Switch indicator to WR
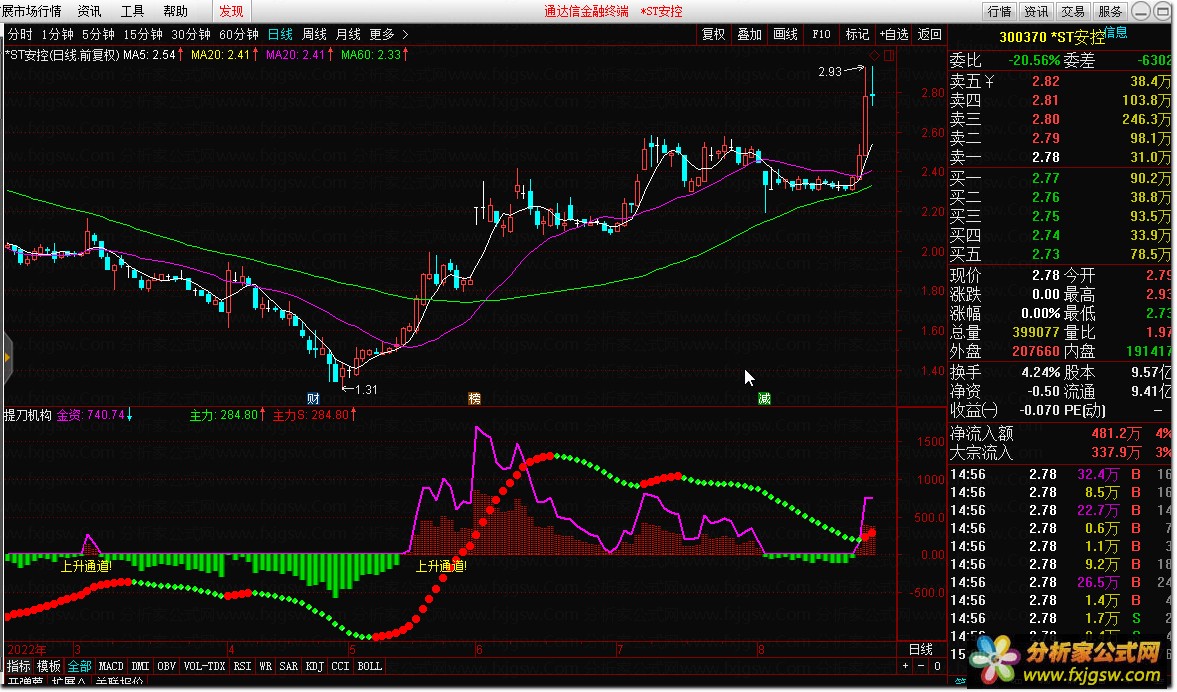Viewport: 1177px width, 692px height. tap(265, 666)
